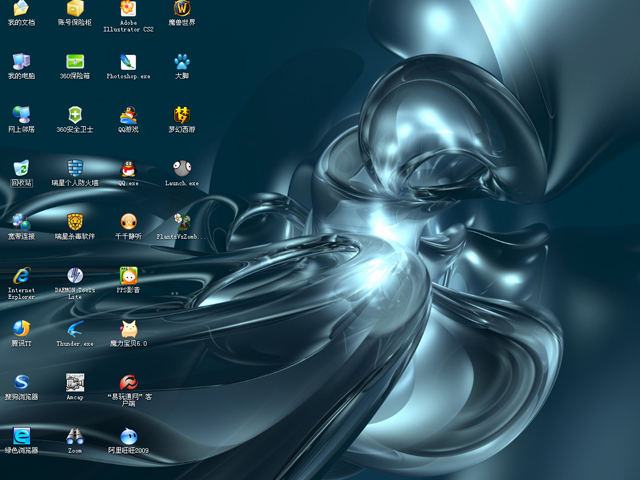
Task: Click the 搜狗浏览器 browser icon
Action: [21, 382]
